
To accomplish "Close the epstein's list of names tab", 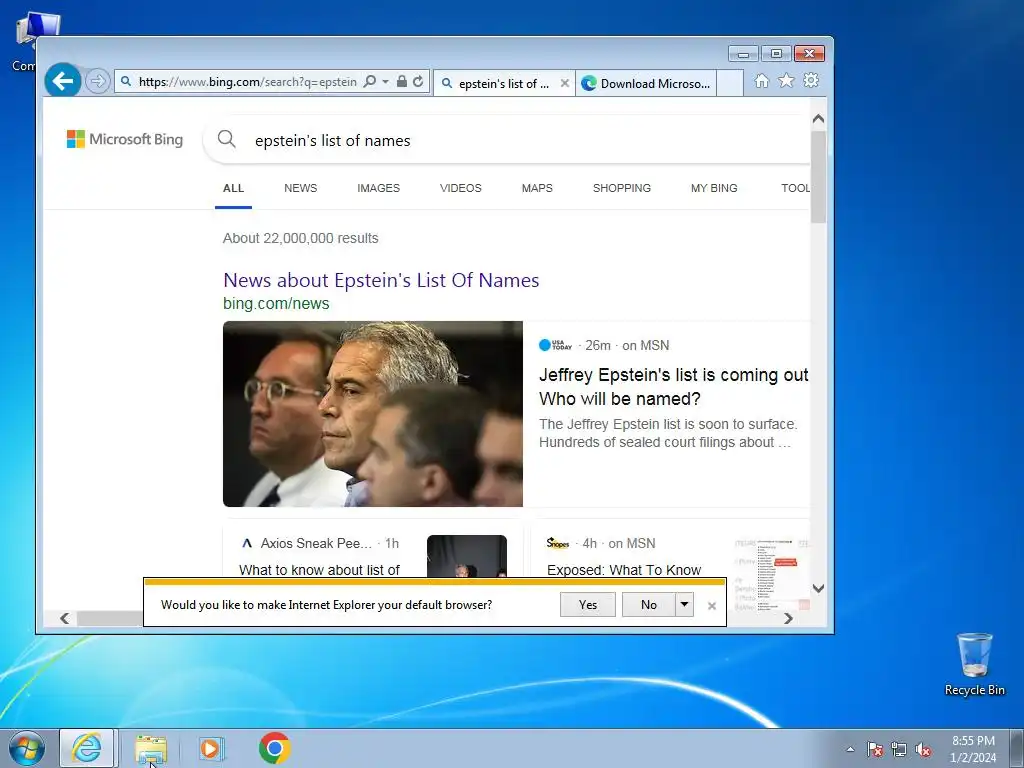I will coord(565,83).
